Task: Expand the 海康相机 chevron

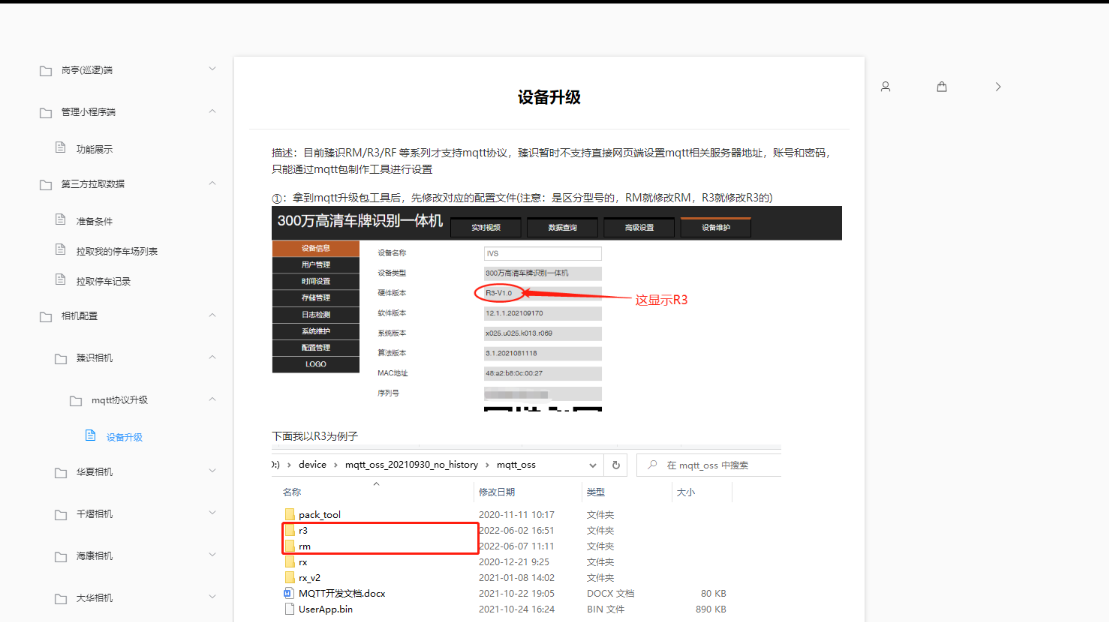Action: pos(212,555)
